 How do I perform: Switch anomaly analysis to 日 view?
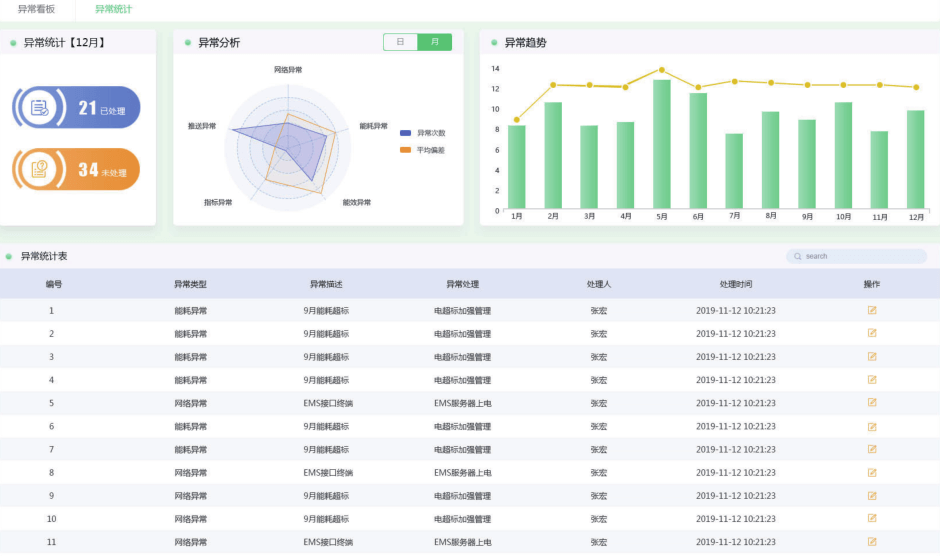[400, 42]
